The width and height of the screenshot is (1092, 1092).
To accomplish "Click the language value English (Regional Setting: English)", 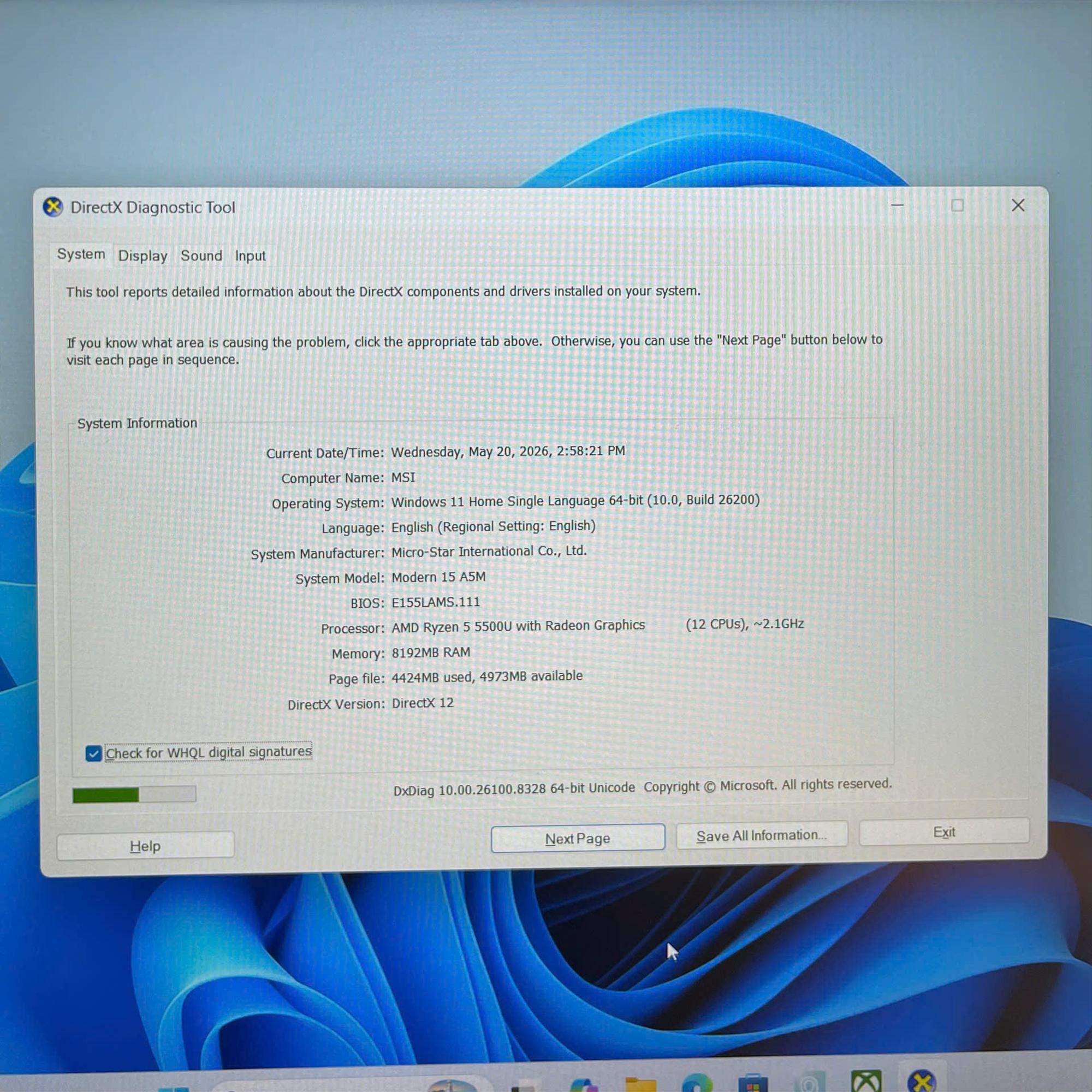I will click(494, 527).
